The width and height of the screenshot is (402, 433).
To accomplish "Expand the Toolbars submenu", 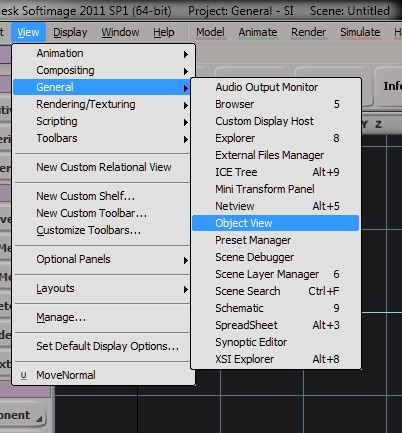I will pos(103,138).
